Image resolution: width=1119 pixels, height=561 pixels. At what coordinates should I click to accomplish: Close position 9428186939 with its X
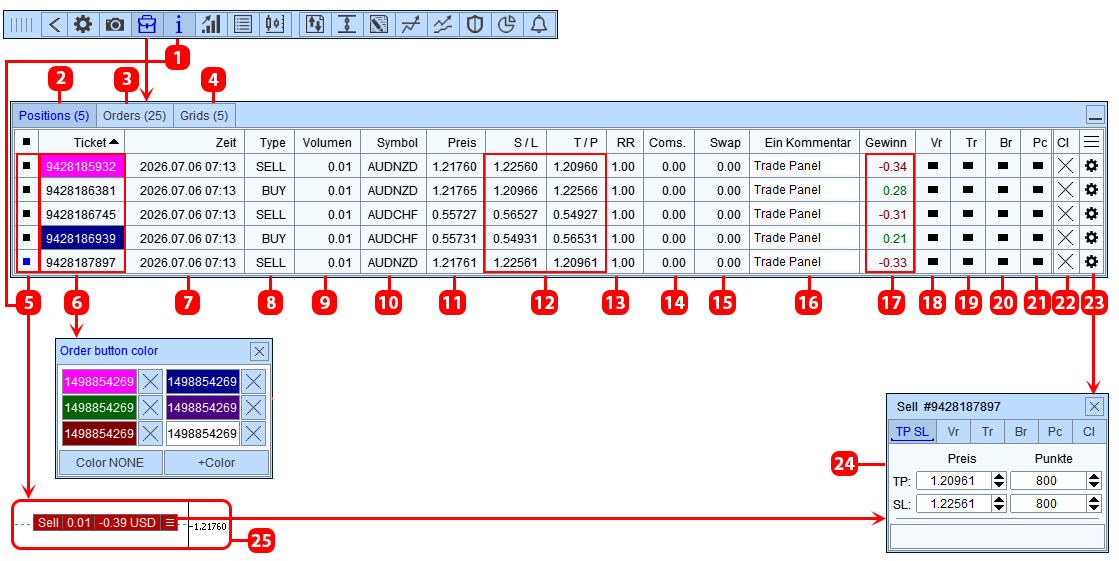(1065, 238)
